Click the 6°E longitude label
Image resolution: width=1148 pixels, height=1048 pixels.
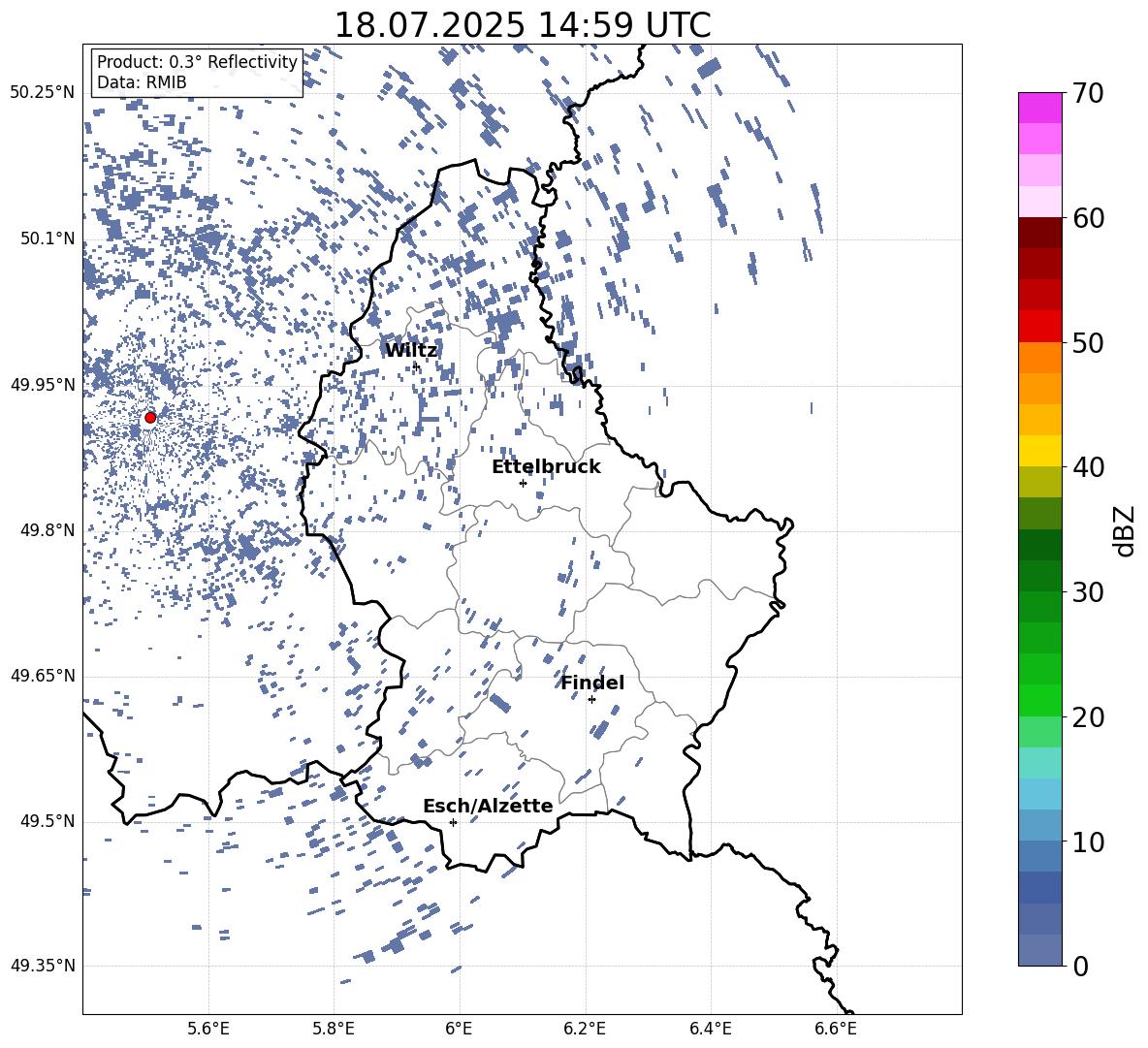coord(459,1029)
